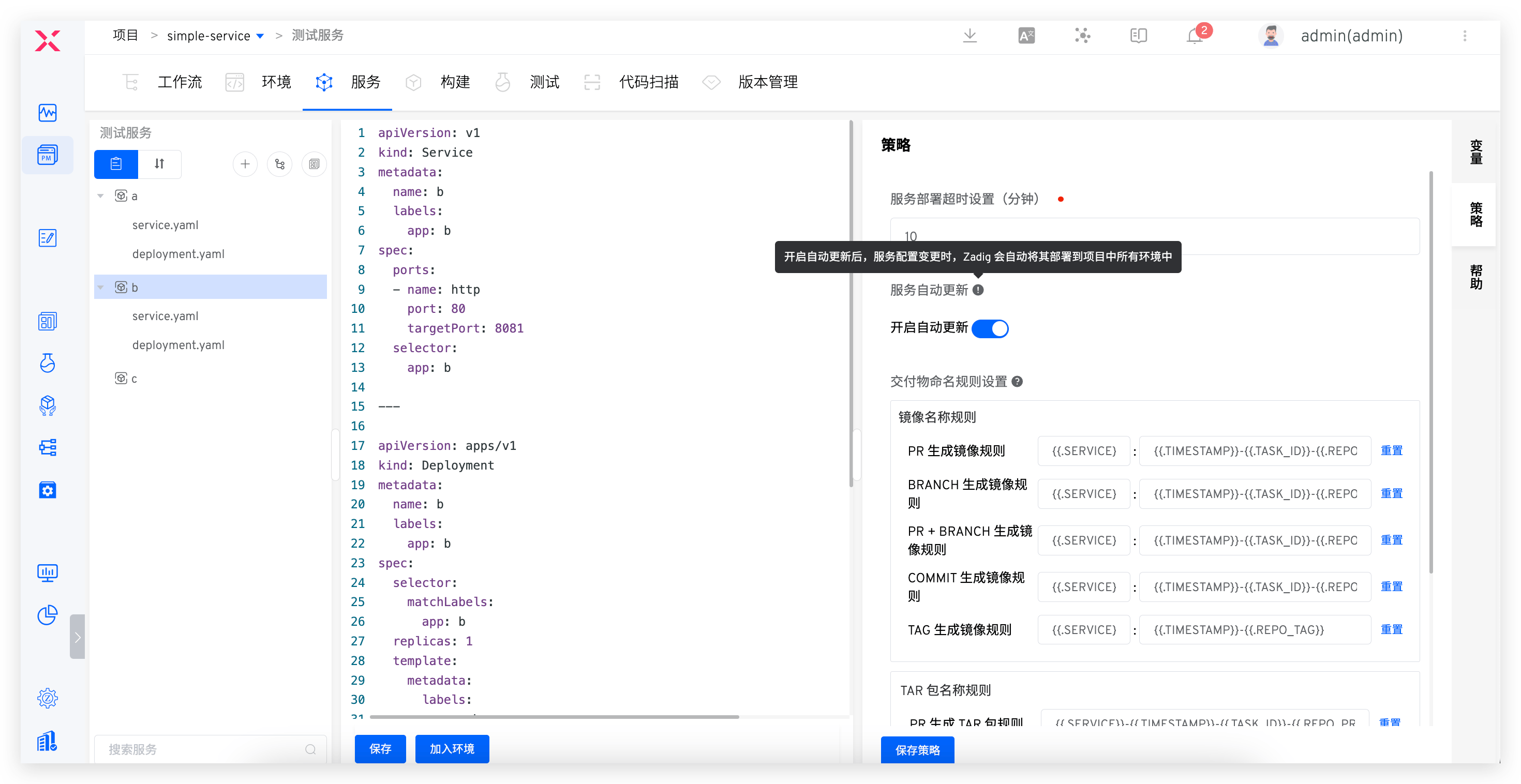
Task: Open the enterprise building sidebar icon
Action: (47, 741)
